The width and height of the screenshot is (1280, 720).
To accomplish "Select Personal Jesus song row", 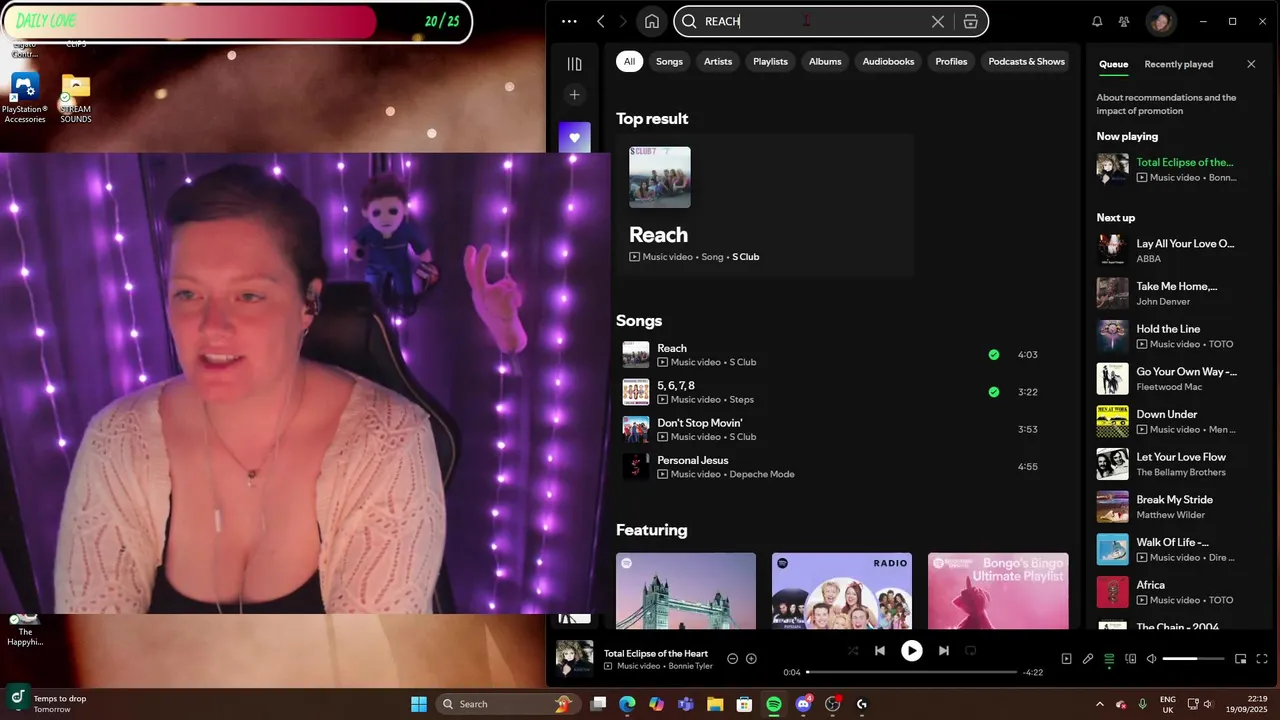I will (x=830, y=467).
